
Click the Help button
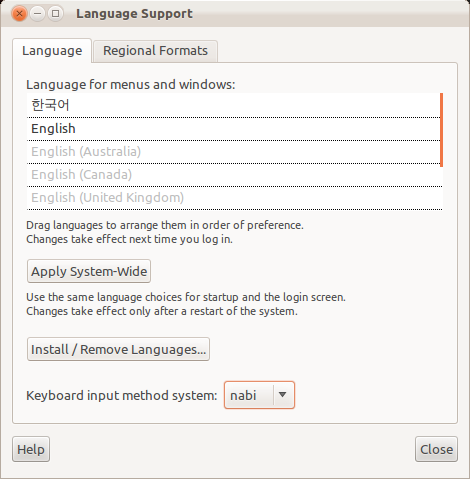click(31, 449)
